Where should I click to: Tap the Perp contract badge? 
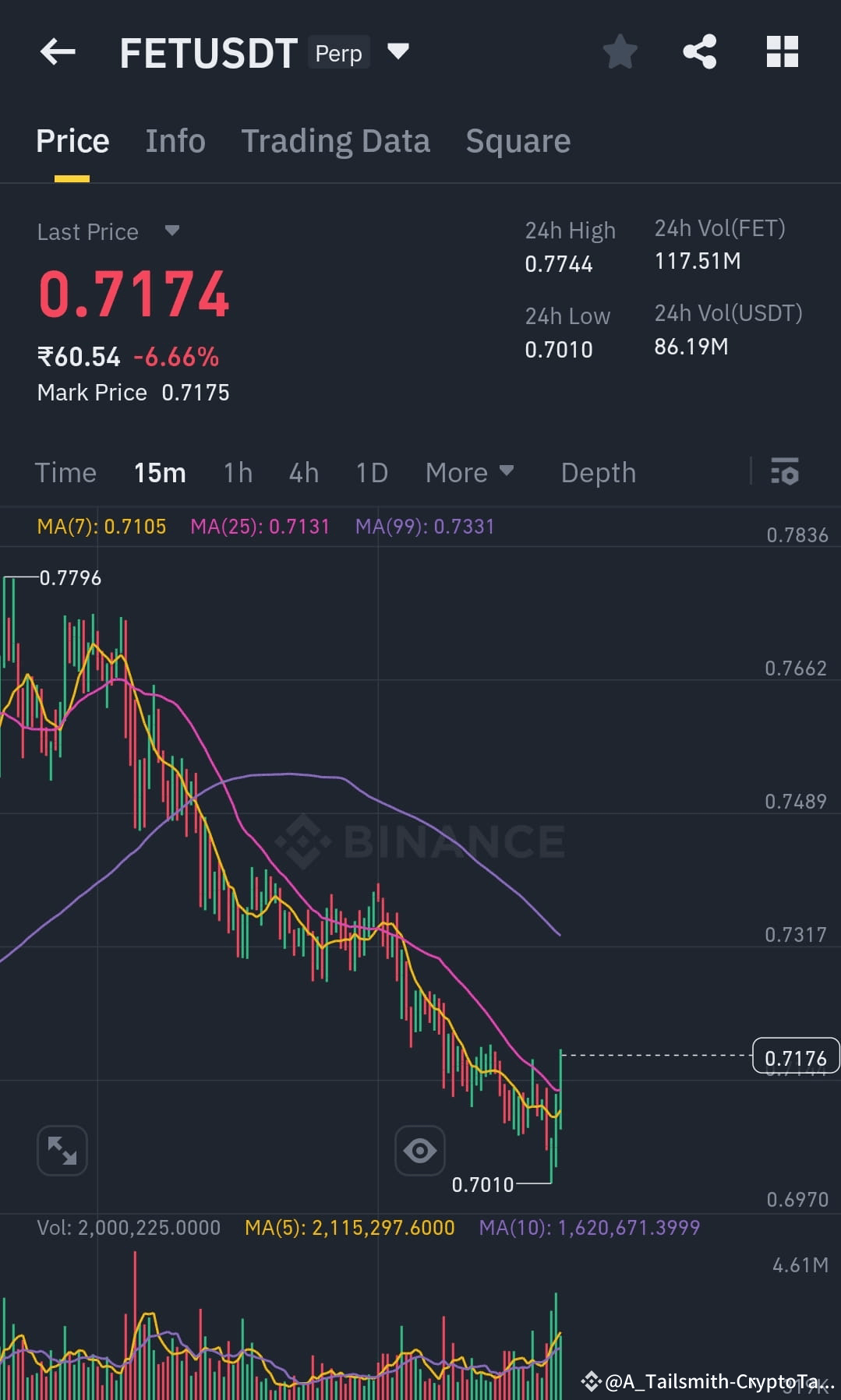tap(339, 53)
